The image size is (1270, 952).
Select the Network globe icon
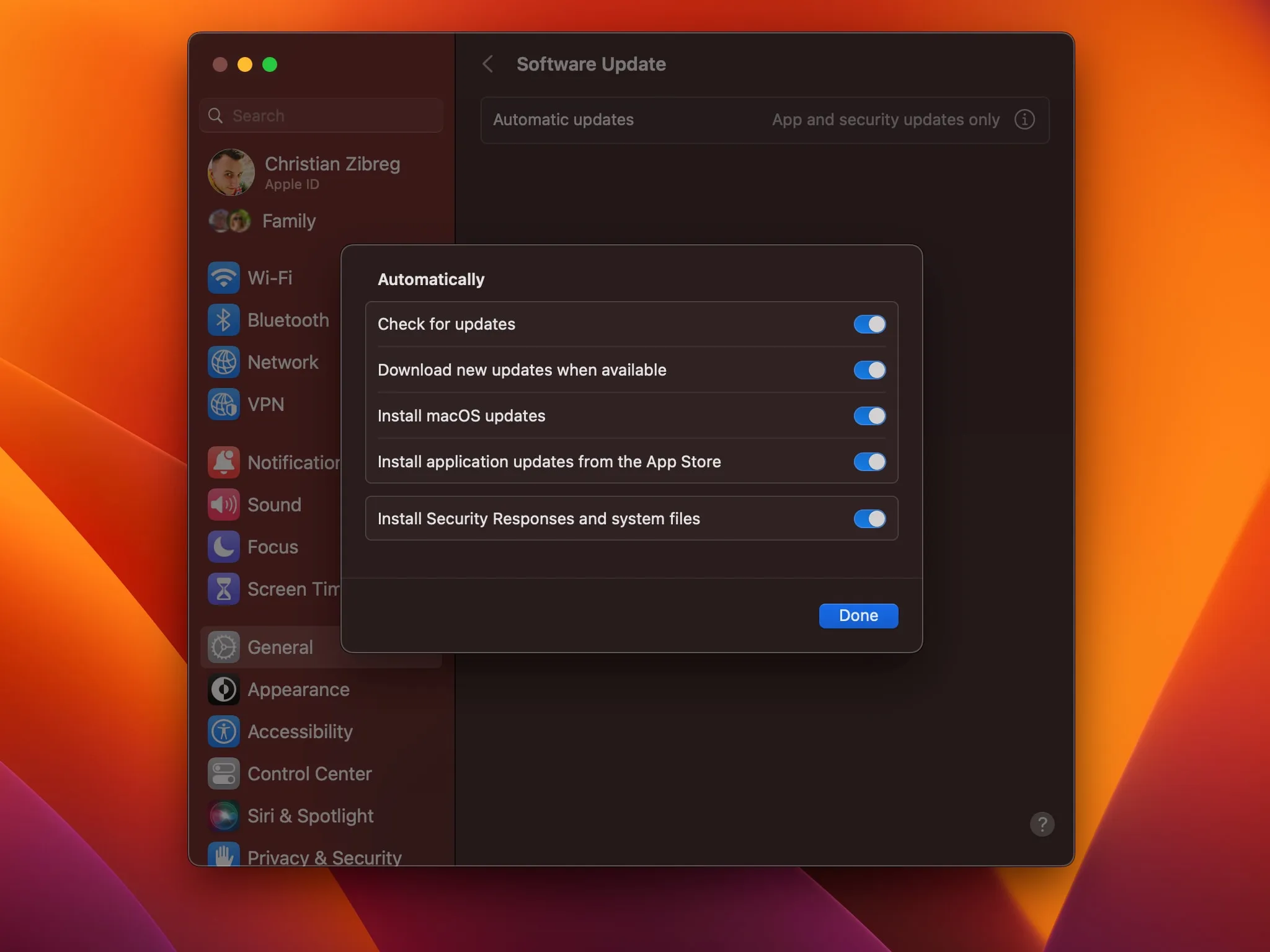pos(223,362)
